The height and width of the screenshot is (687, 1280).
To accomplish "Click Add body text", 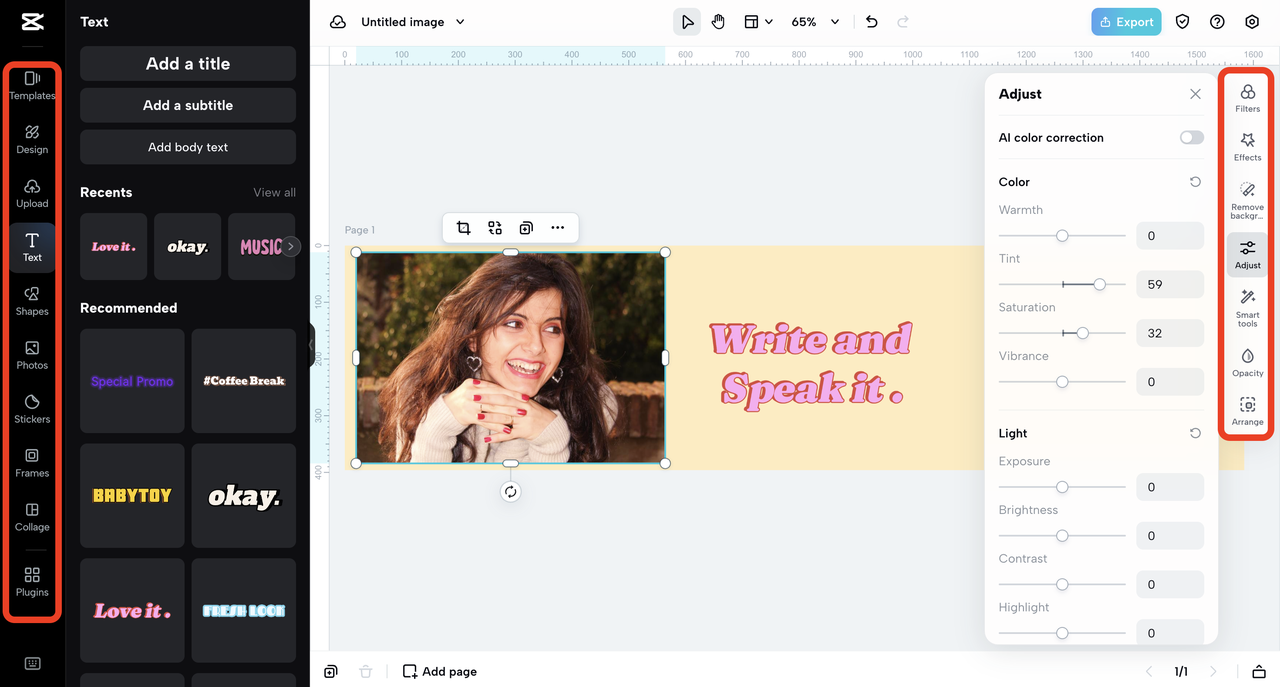I will click(188, 147).
